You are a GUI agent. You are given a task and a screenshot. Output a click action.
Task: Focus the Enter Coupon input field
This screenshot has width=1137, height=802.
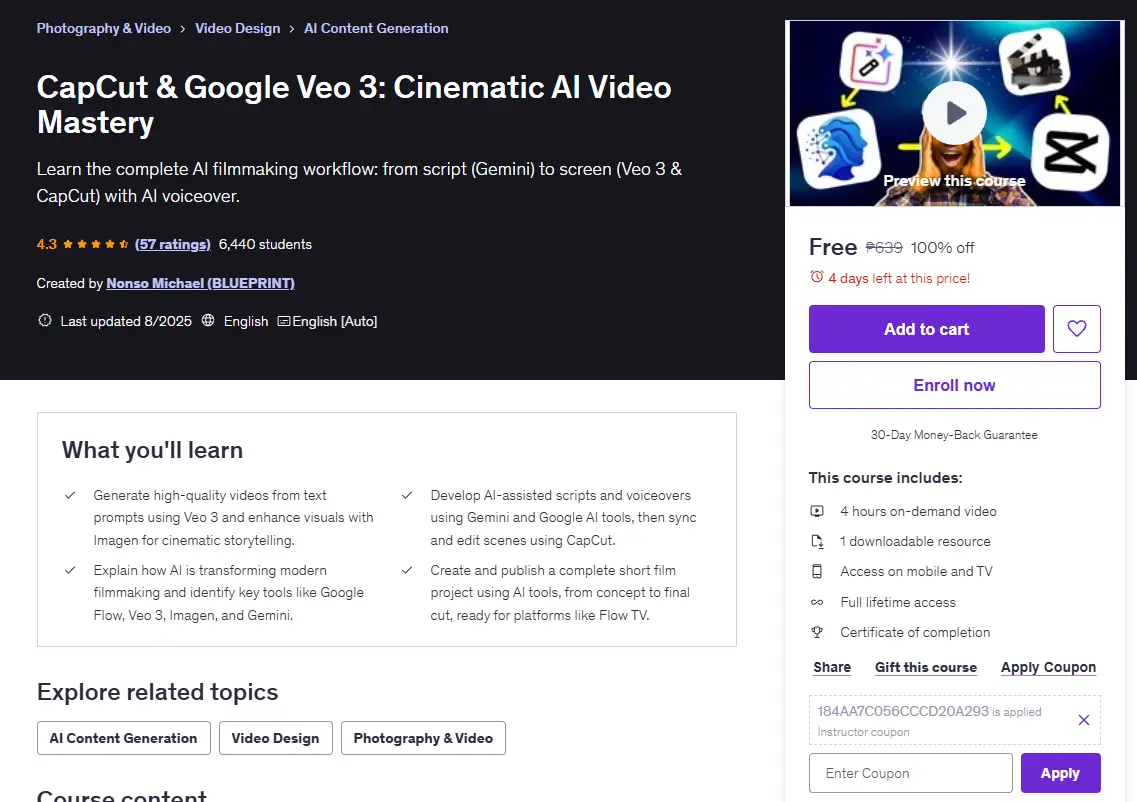point(911,773)
